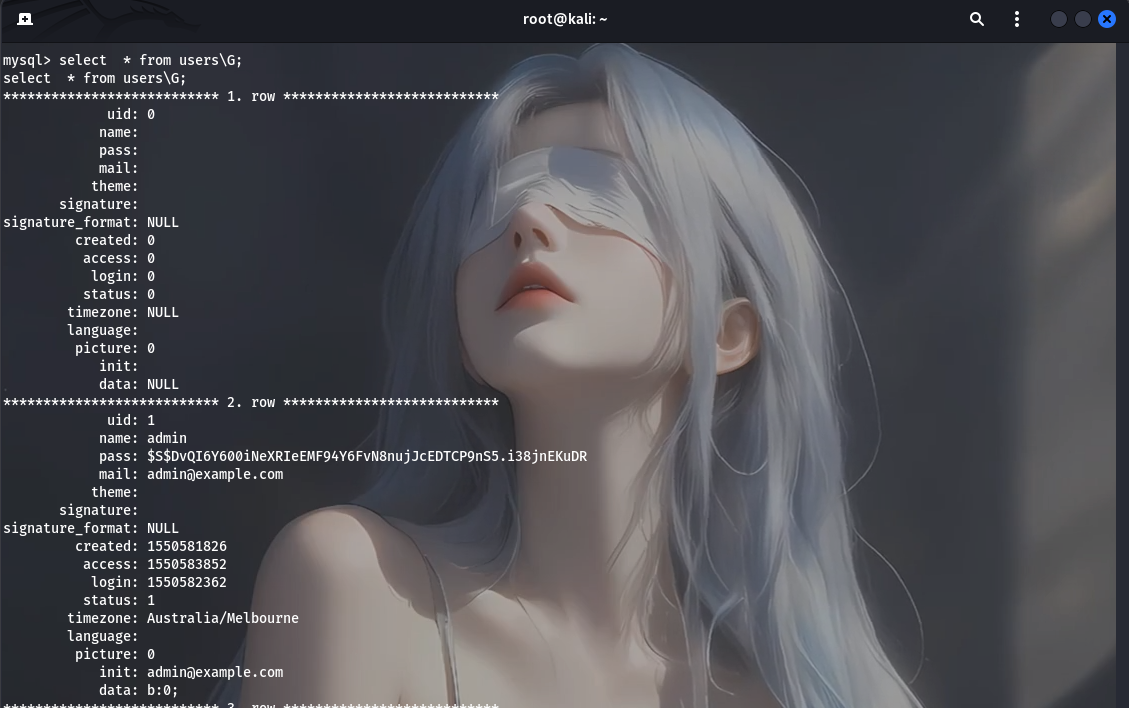Open the three-dot terminal menu
The height and width of the screenshot is (708, 1129).
pos(1017,19)
